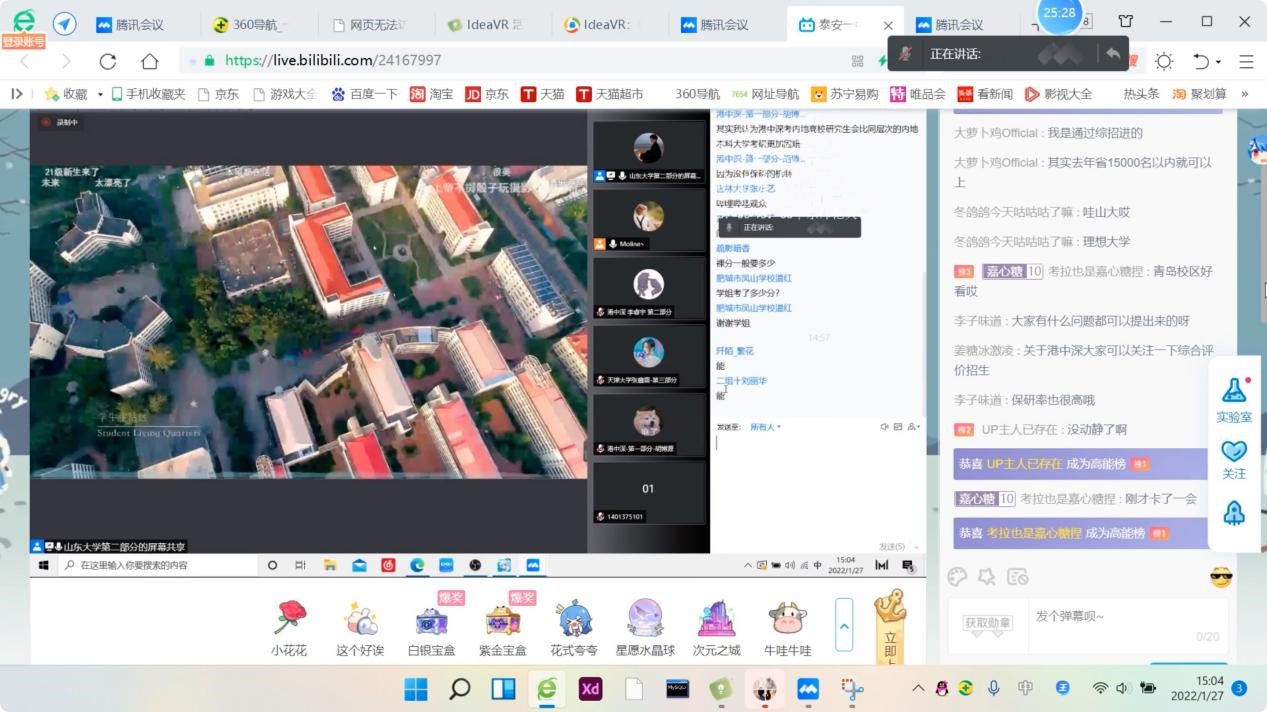Expand the bookmarks bar overflow chevron
This screenshot has width=1267, height=712.
click(1245, 94)
